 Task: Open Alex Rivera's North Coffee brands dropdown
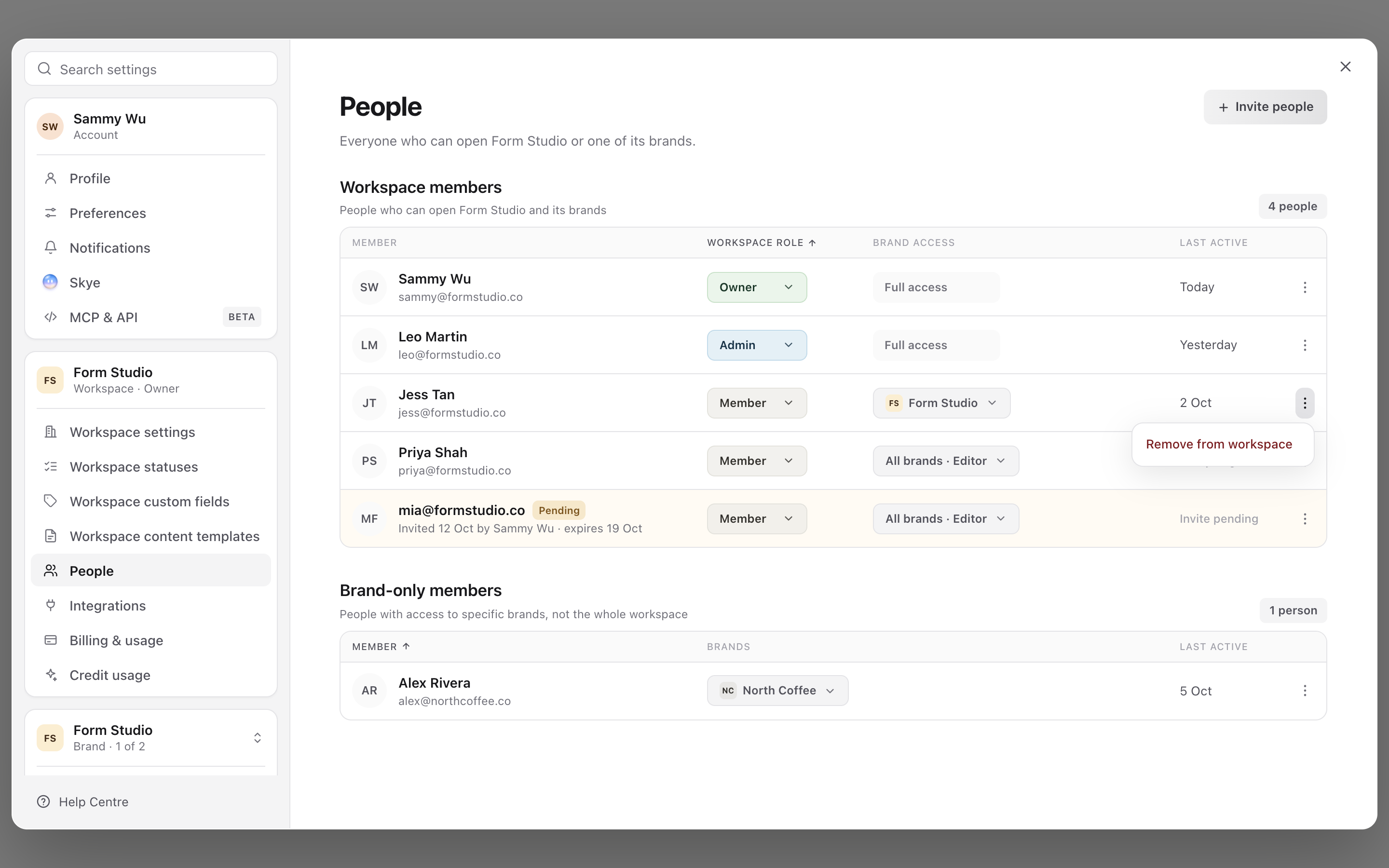click(x=777, y=691)
